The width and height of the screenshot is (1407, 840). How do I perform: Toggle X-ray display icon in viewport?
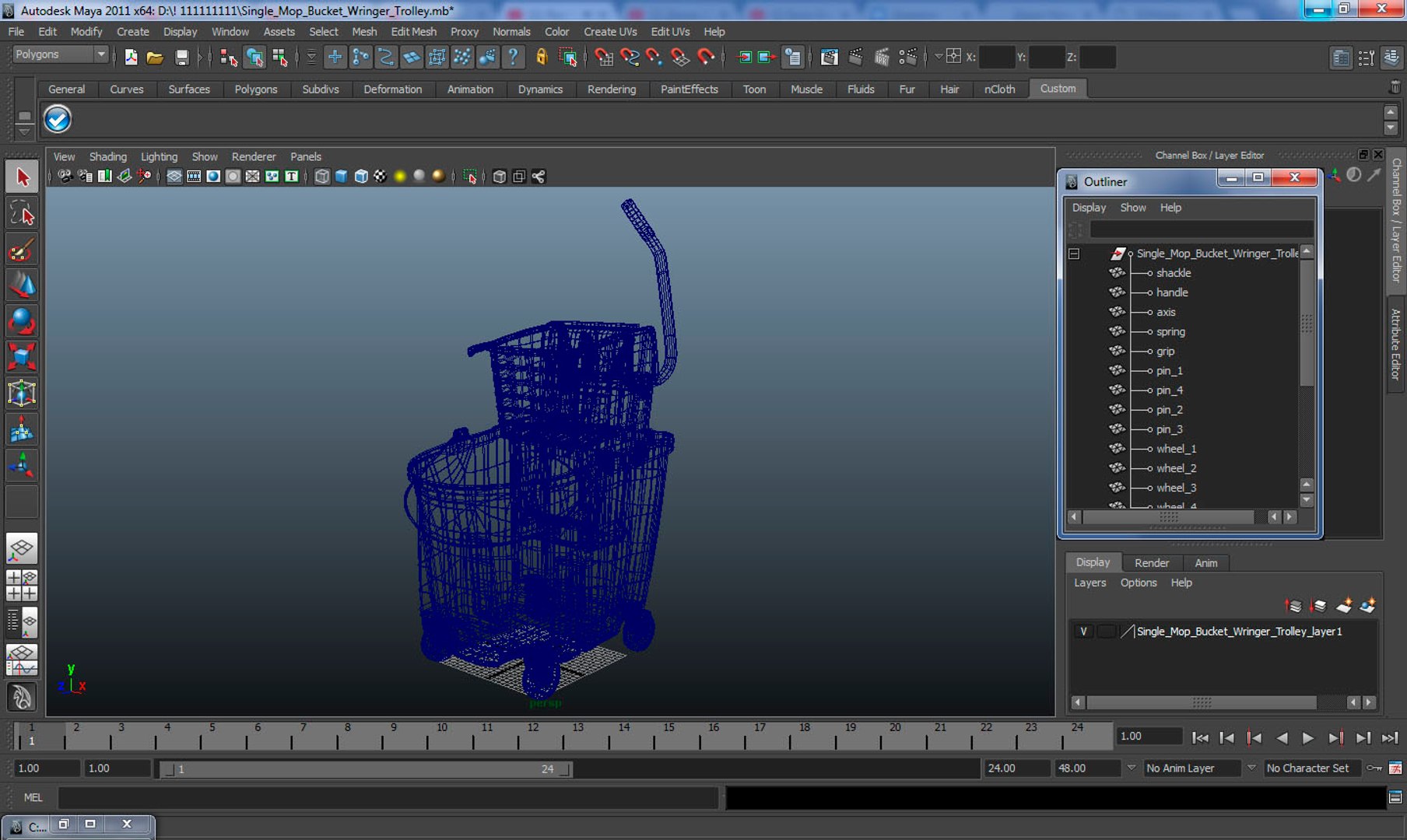499,177
